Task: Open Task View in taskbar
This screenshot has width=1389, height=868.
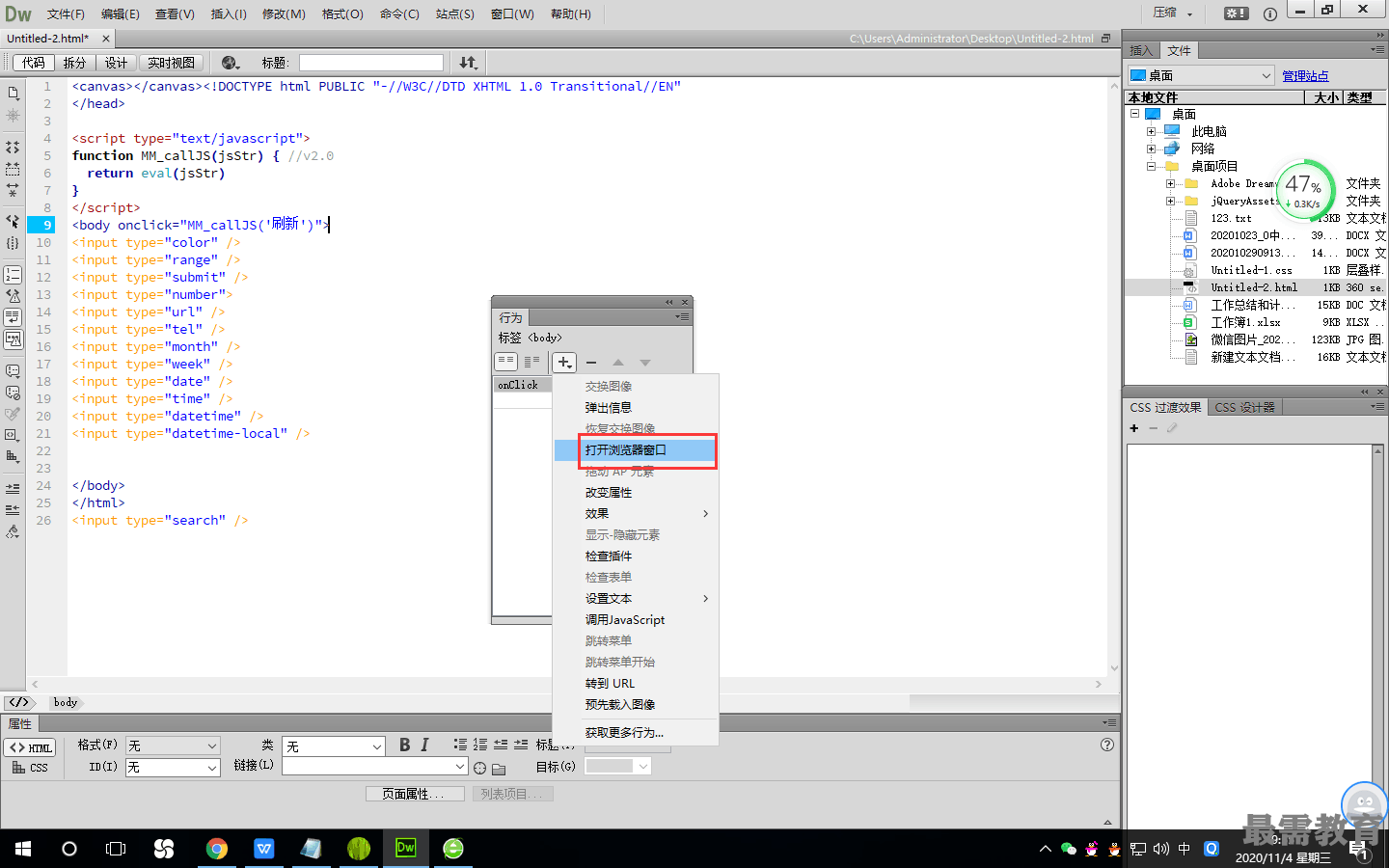Action: point(116,849)
